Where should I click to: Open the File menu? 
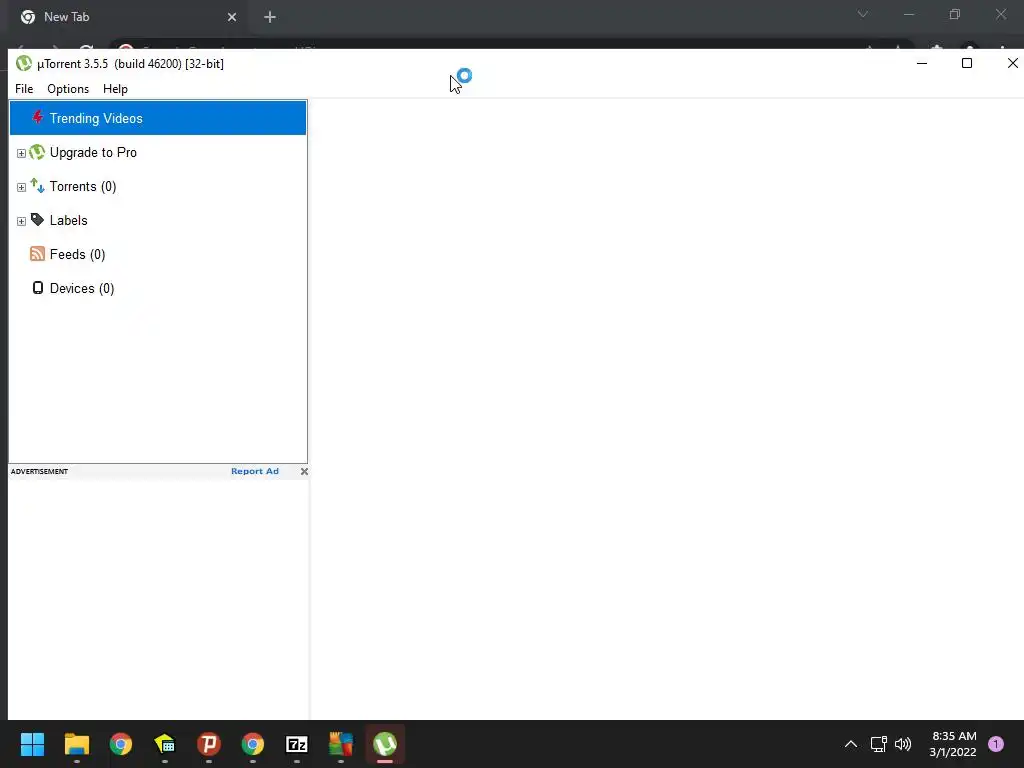(24, 89)
